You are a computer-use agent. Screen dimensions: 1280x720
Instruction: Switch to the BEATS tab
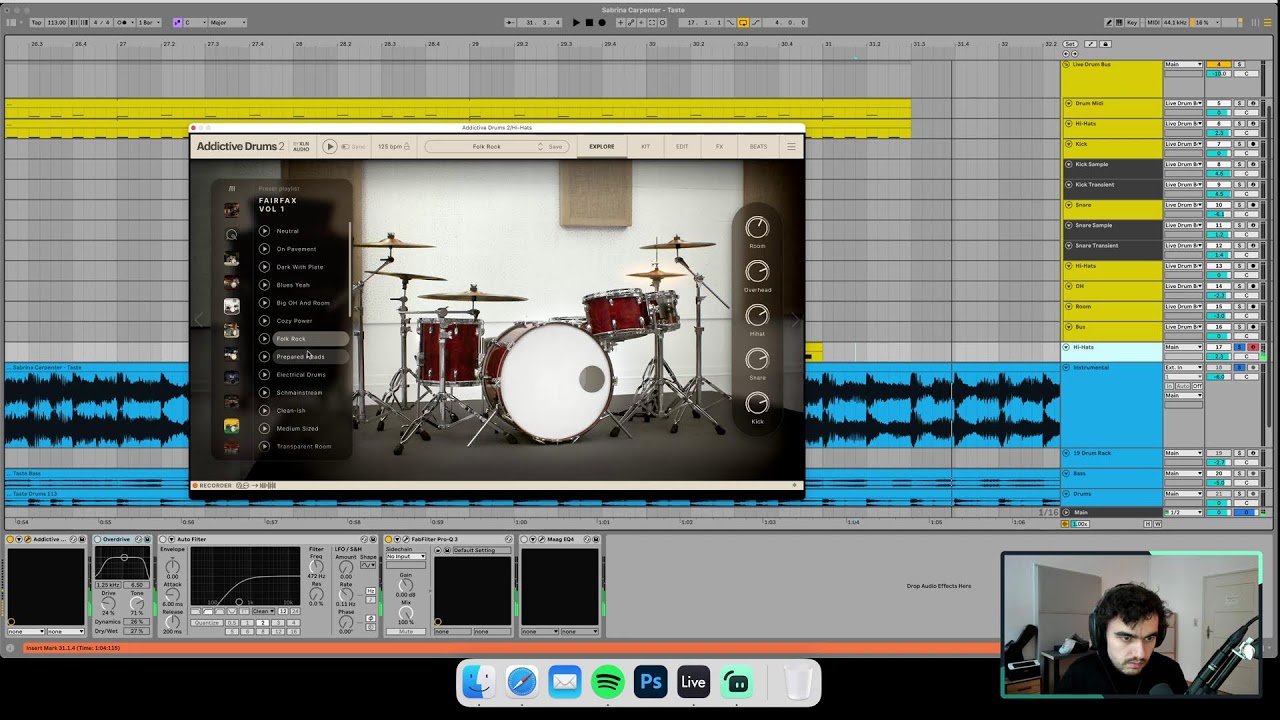pos(759,147)
